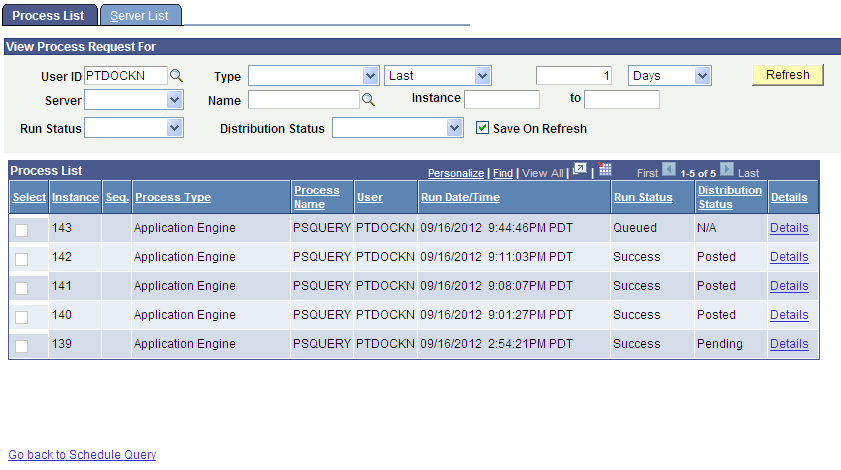Focus the number of days input field
Screen dimensions: 841x470
pyautogui.click(x=574, y=76)
